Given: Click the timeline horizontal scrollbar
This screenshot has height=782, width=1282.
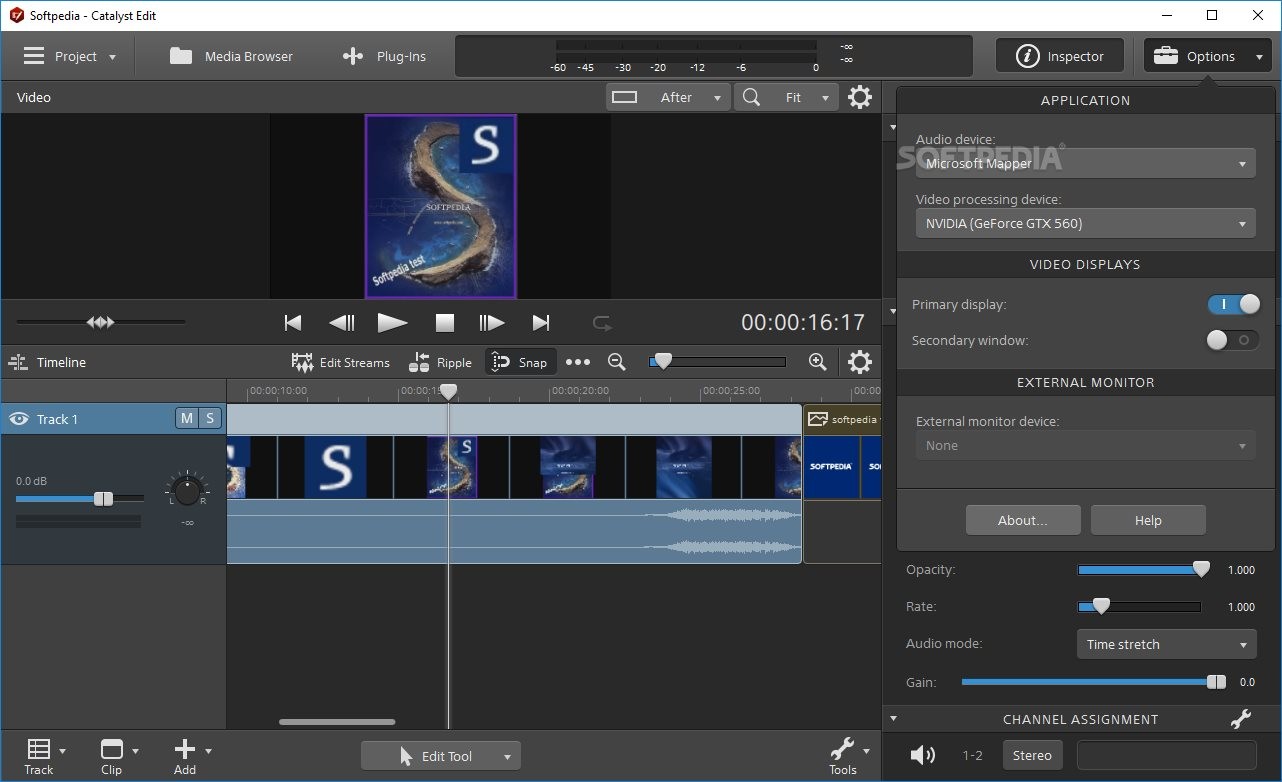Looking at the screenshot, I should tap(337, 722).
